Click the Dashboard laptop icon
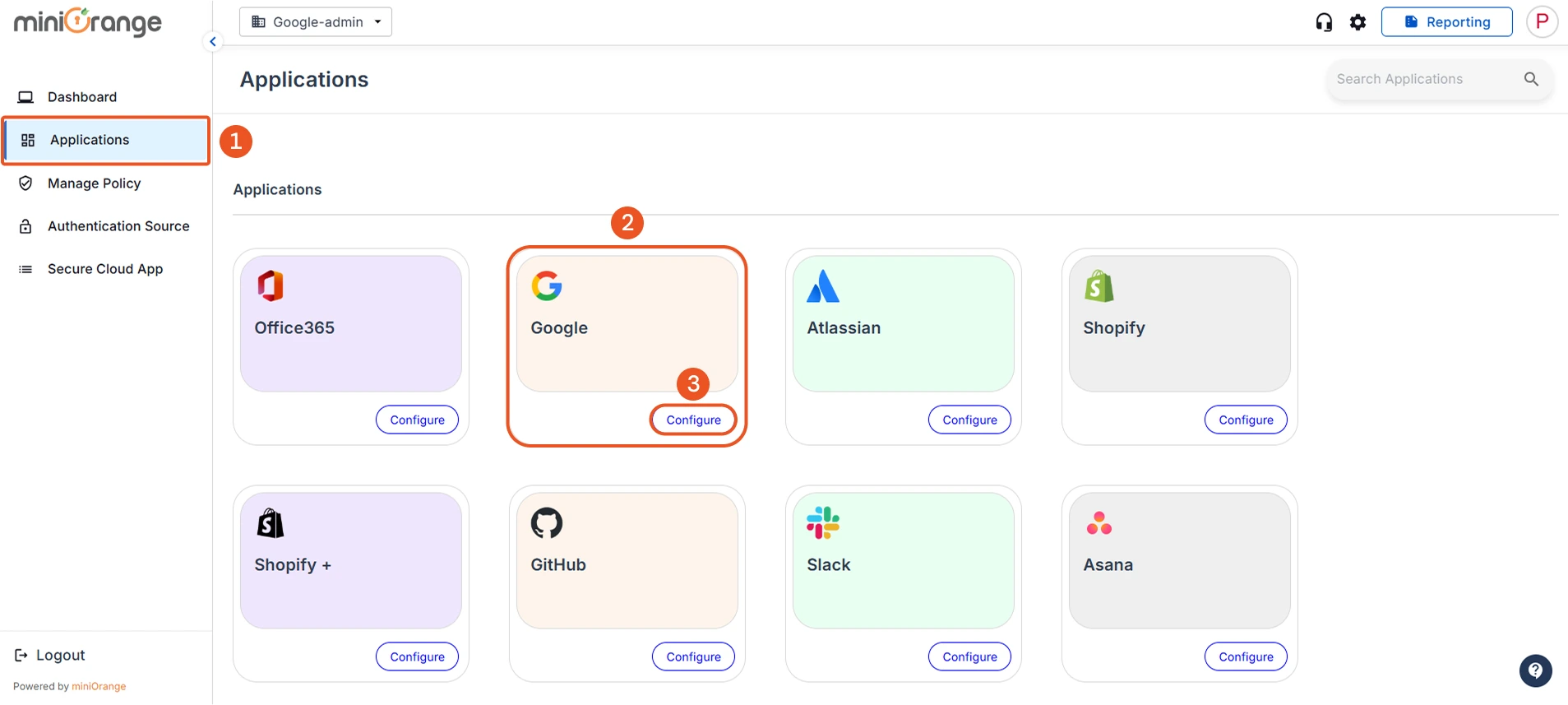Image resolution: width=1568 pixels, height=705 pixels. pos(25,97)
